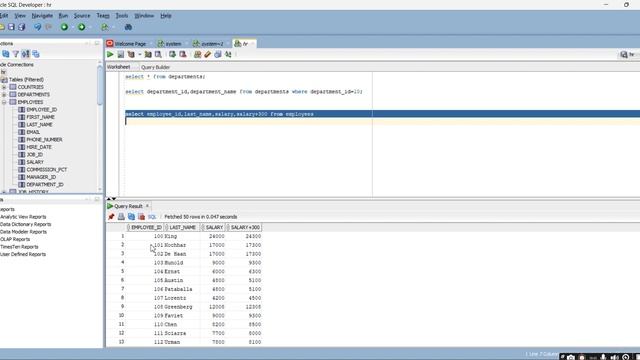640x360 pixels.
Task: Select the SALARY column in the tree
Action: (x=35, y=162)
